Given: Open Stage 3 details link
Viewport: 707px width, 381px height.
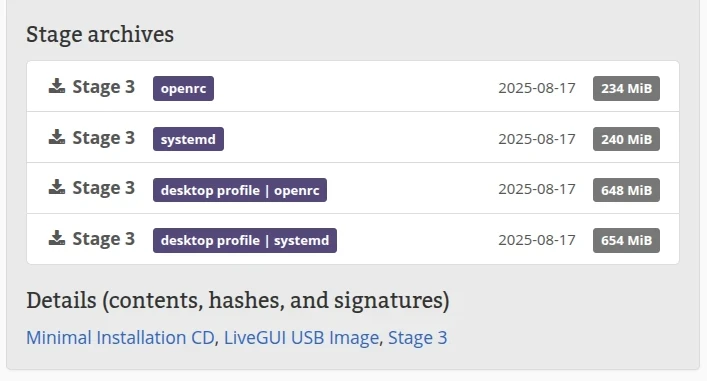Looking at the screenshot, I should point(418,338).
